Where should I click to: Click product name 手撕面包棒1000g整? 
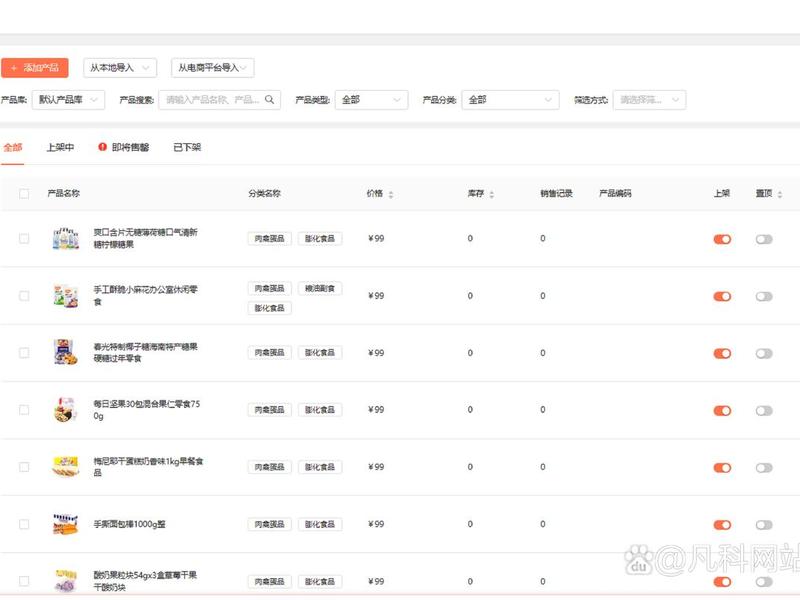click(129, 524)
